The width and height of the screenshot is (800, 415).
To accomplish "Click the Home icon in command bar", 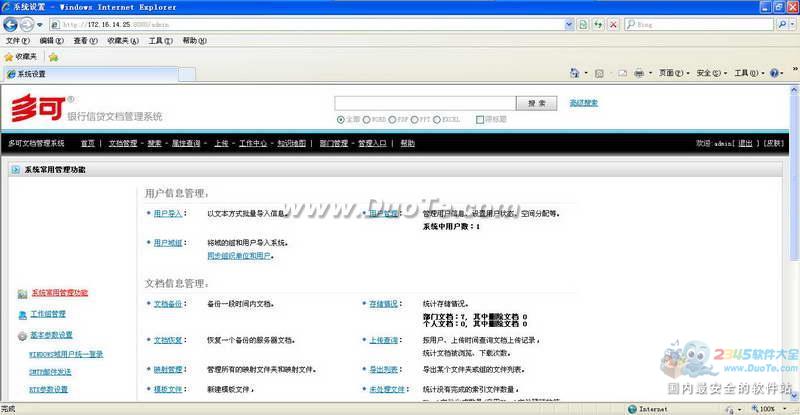I will [x=574, y=73].
